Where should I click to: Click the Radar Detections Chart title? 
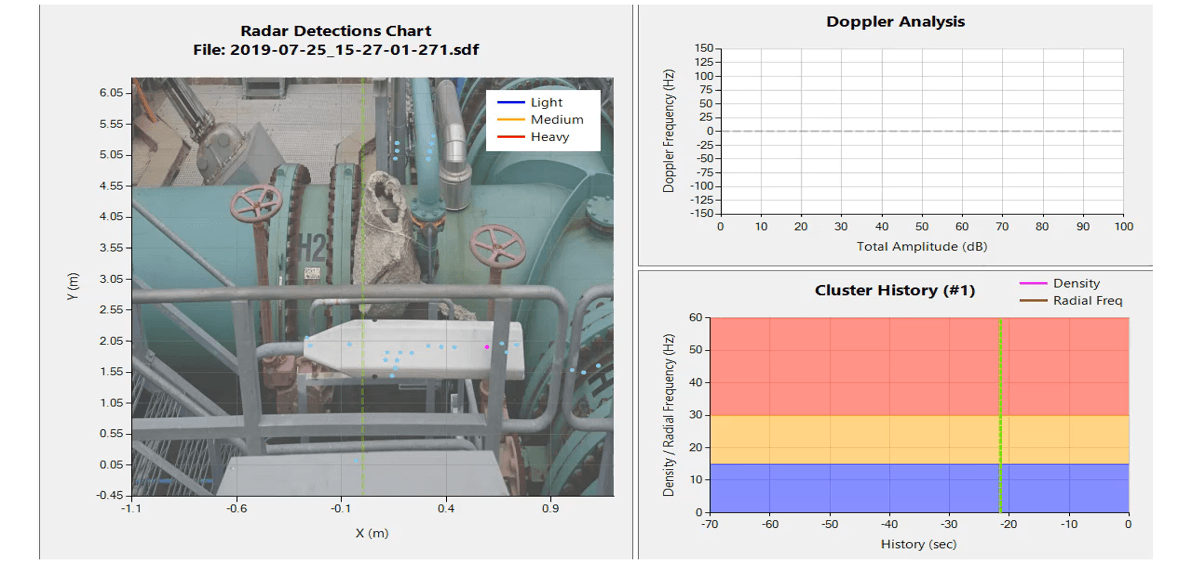335,31
